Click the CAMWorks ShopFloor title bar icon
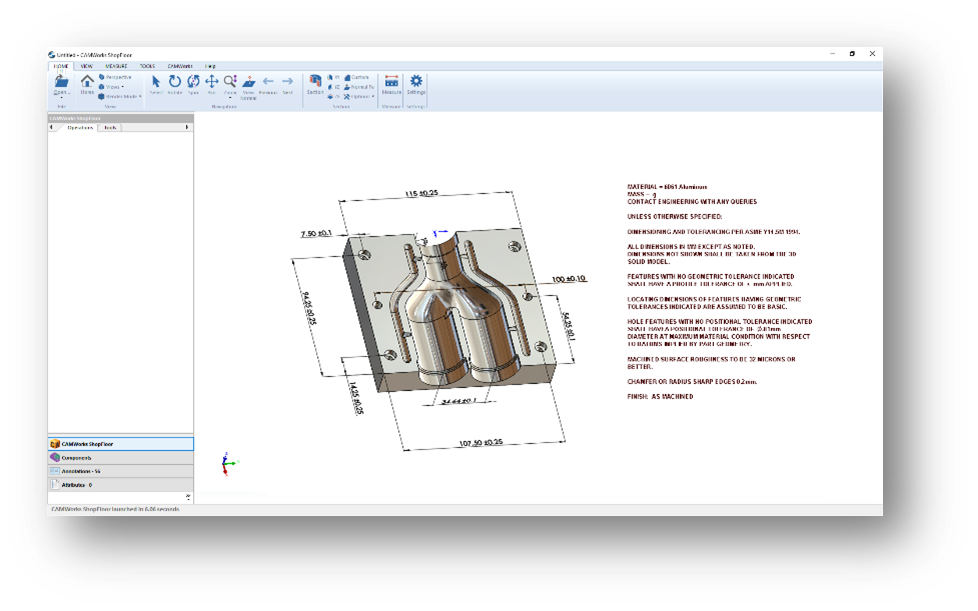 click(x=52, y=55)
